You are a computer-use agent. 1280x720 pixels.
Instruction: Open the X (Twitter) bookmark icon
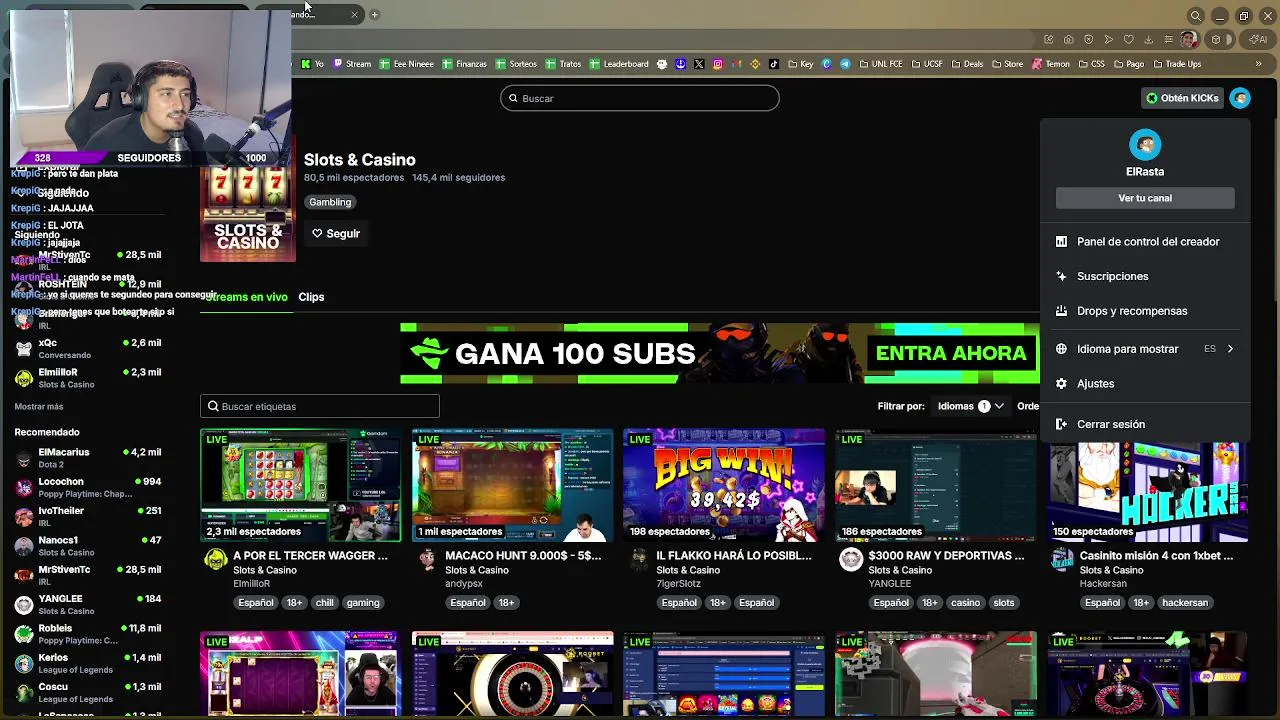point(699,64)
